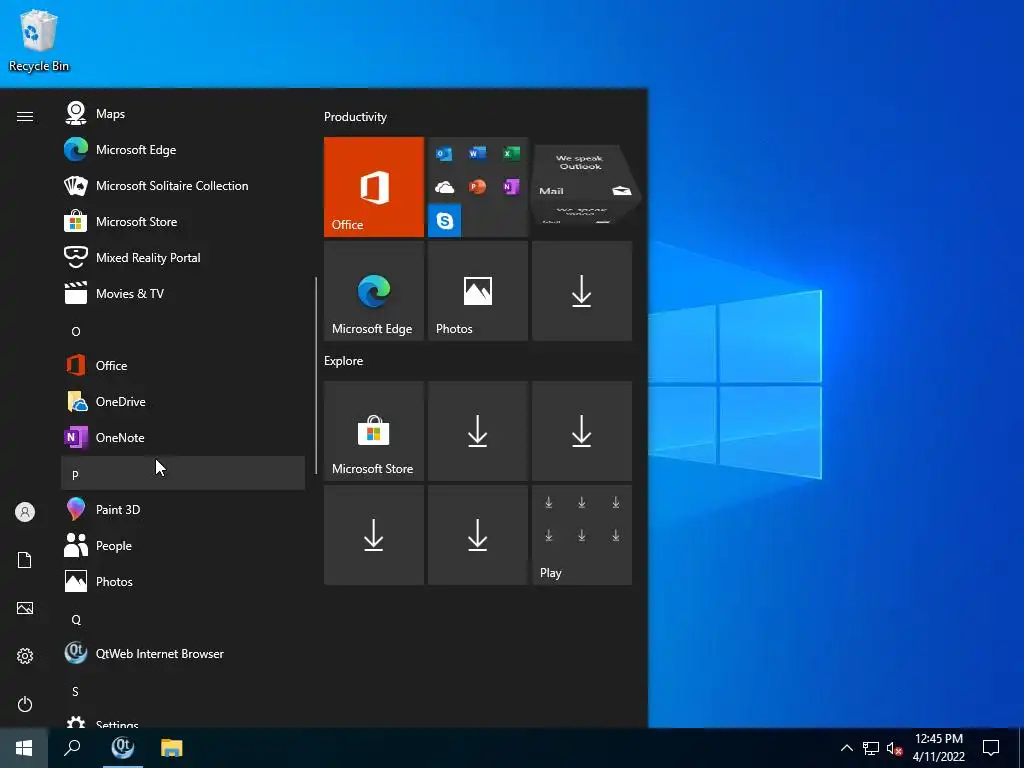1024x768 pixels.
Task: Open Power options in Start
Action: tap(25, 704)
